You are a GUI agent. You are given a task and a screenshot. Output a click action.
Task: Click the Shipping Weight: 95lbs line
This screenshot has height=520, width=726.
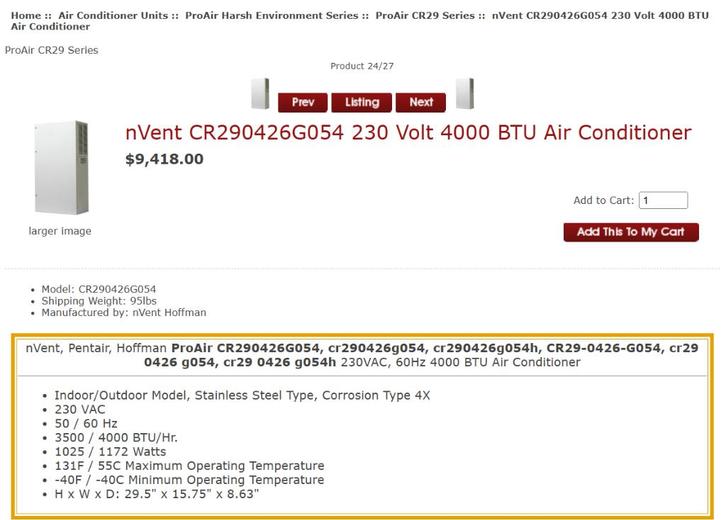pyautogui.click(x=99, y=301)
